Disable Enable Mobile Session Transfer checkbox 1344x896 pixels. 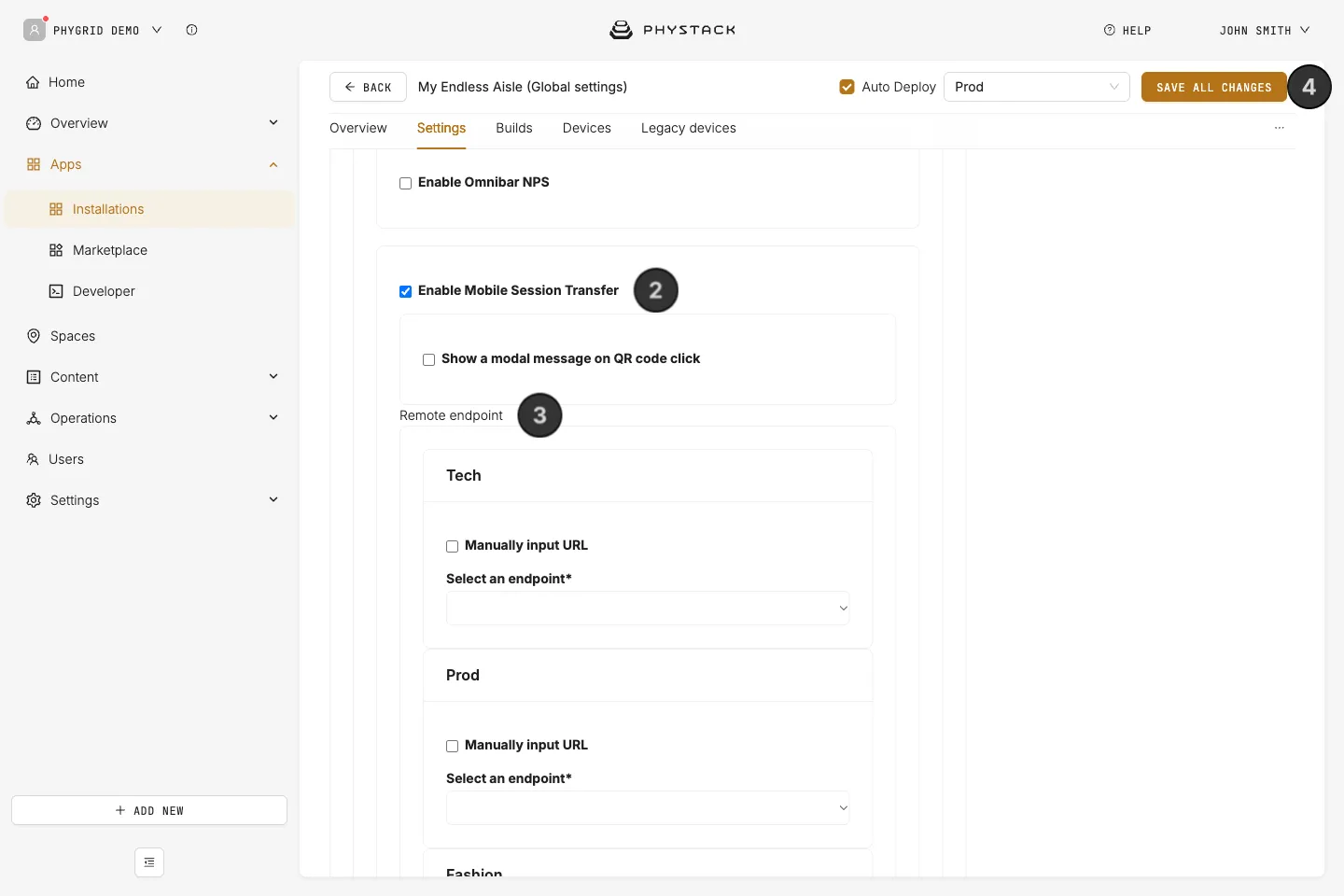click(x=405, y=291)
